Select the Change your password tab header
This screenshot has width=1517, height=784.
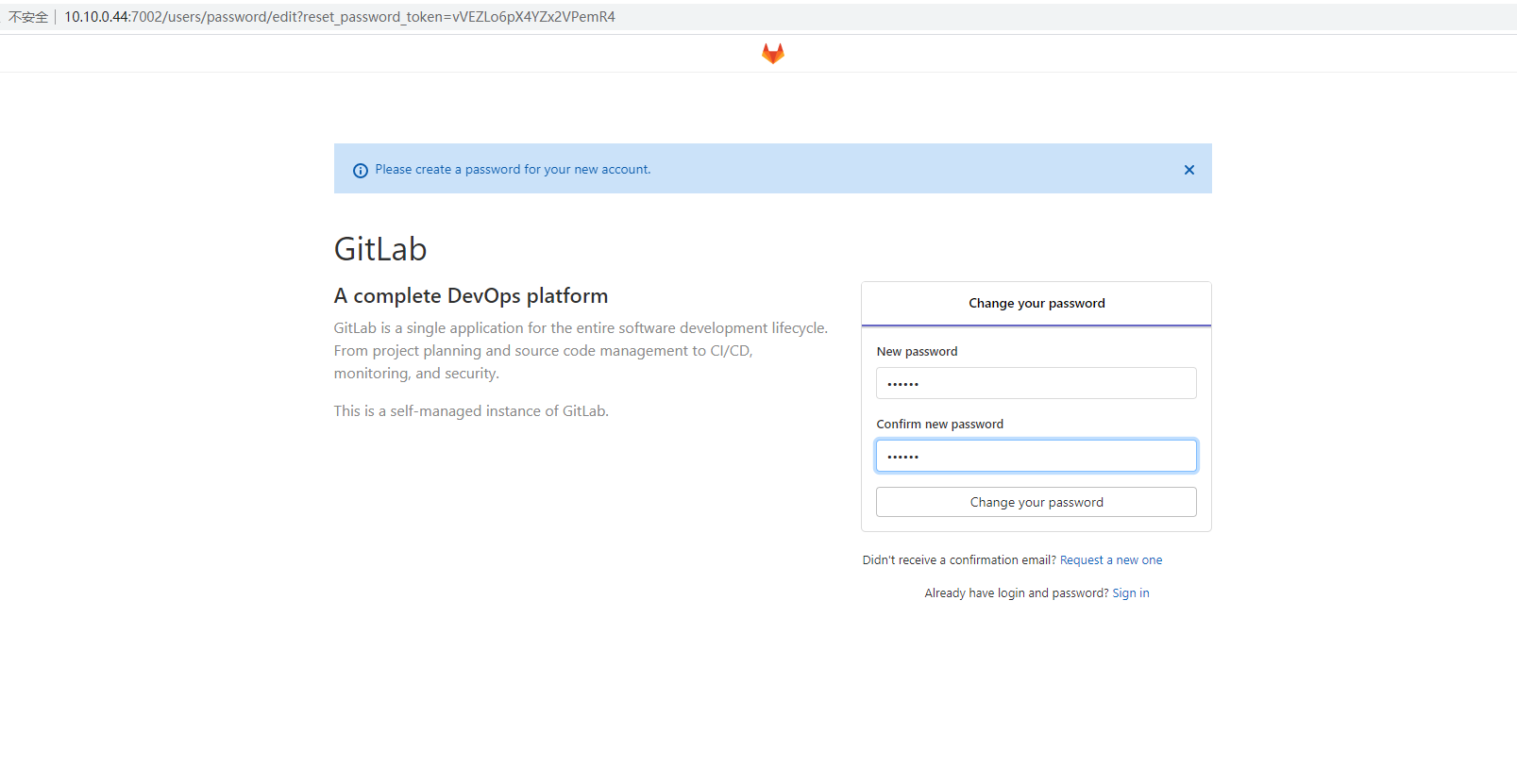point(1037,304)
